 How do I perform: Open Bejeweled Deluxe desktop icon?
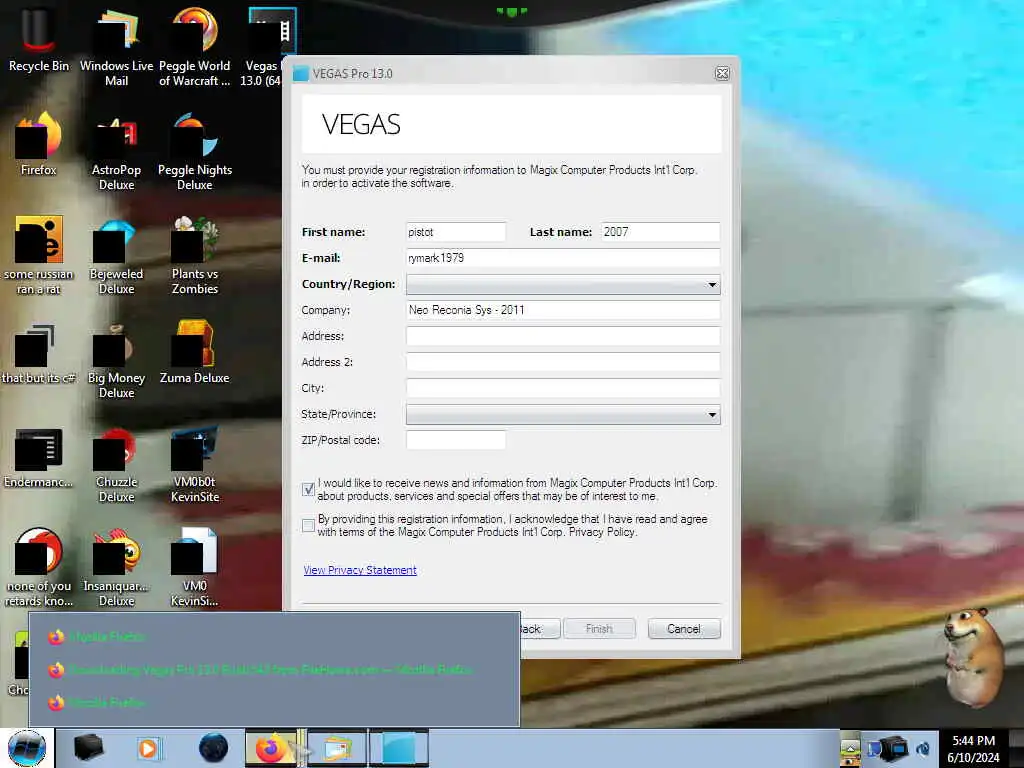[x=116, y=255]
